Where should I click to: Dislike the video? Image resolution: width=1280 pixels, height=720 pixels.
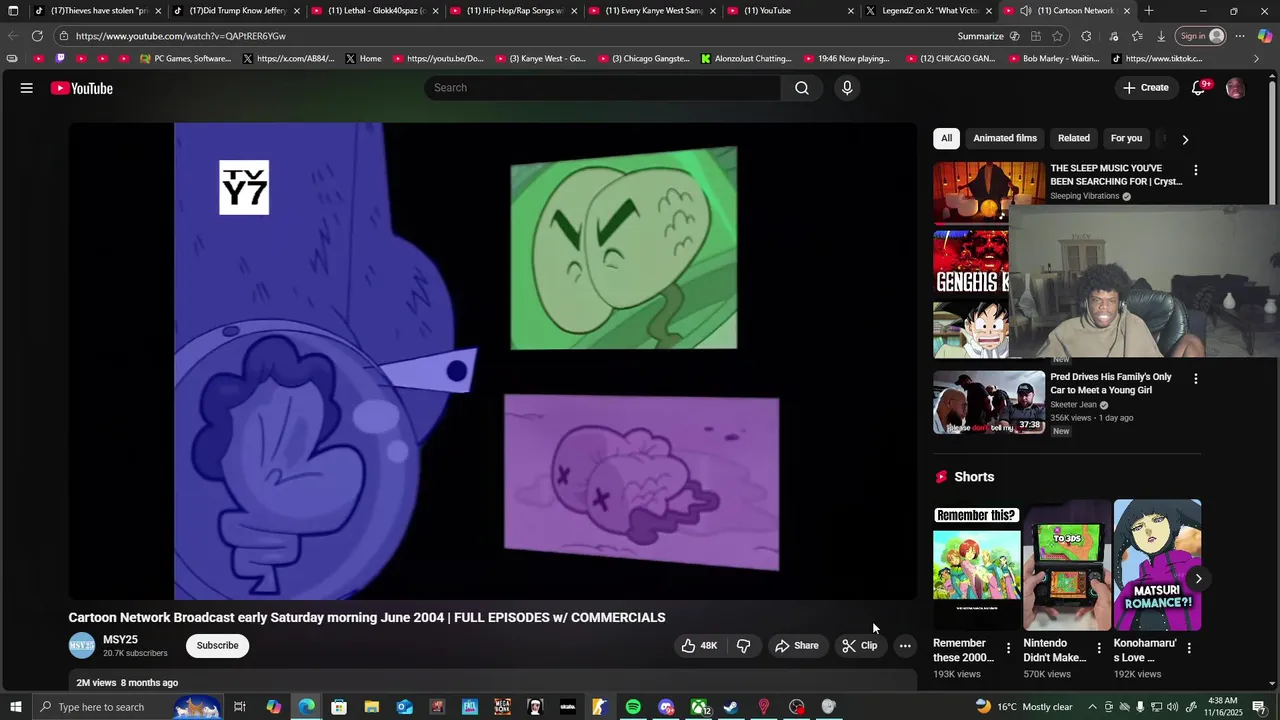click(744, 646)
